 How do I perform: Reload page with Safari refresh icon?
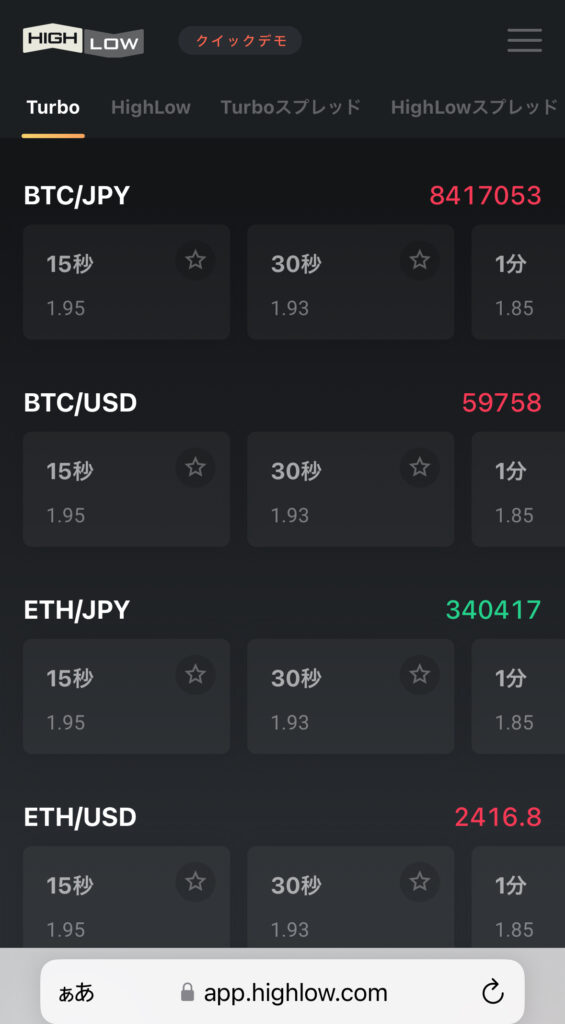pyautogui.click(x=492, y=993)
